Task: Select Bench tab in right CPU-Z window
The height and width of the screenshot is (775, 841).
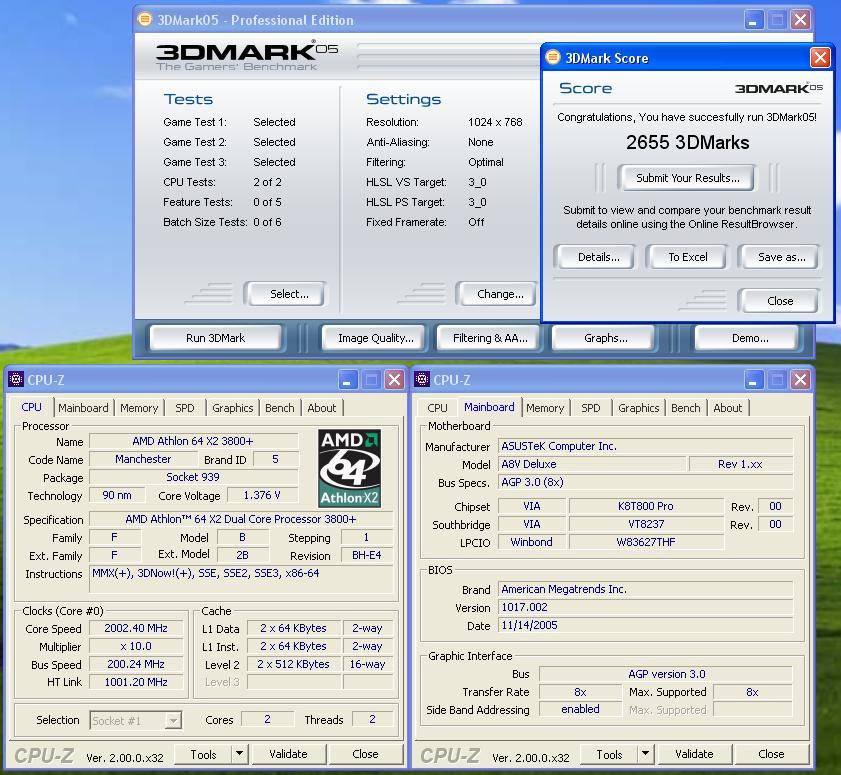Action: click(685, 408)
